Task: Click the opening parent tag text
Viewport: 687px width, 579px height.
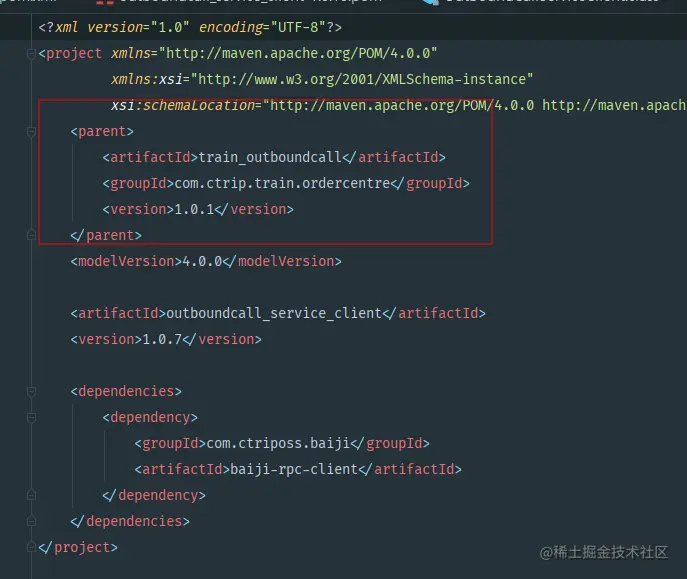Action: (x=102, y=131)
